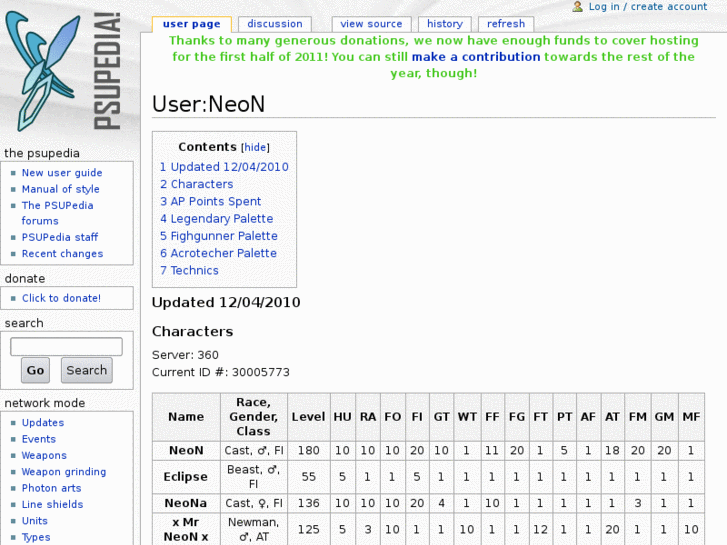Click the user icon beside Log in
This screenshot has height=545, width=727.
[577, 6]
